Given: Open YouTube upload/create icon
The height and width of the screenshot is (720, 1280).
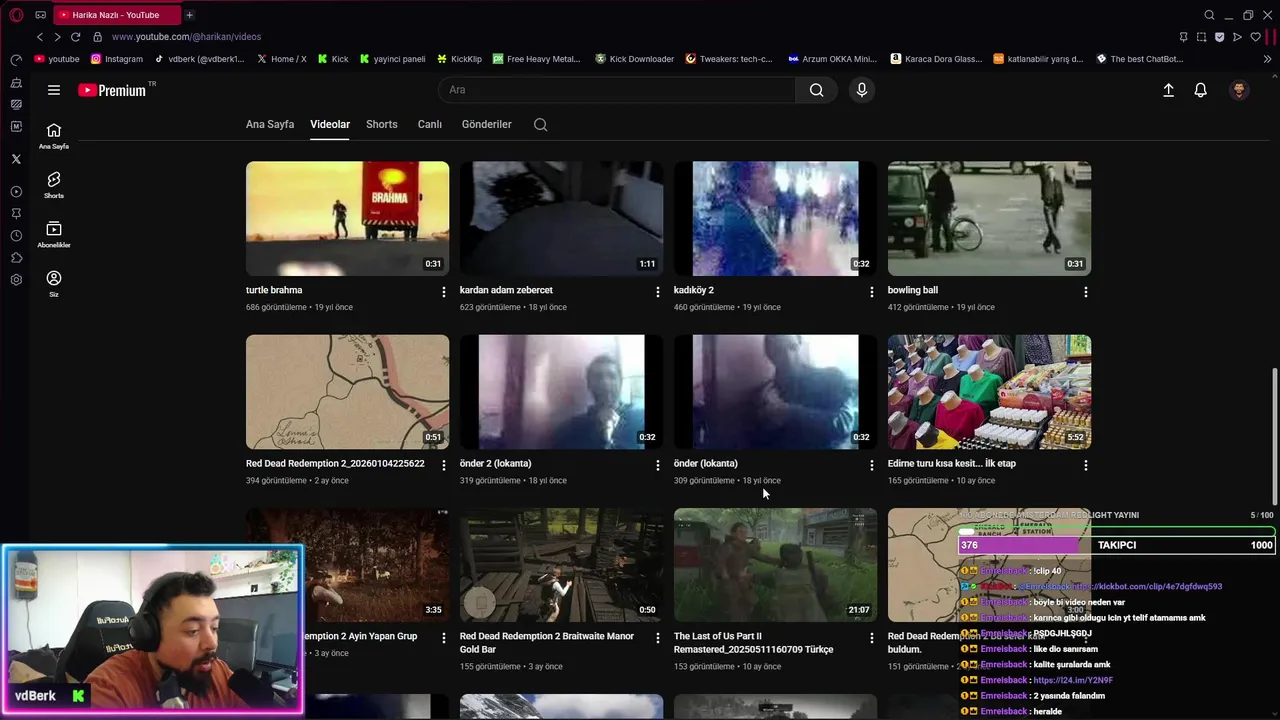Looking at the screenshot, I should tap(1168, 90).
